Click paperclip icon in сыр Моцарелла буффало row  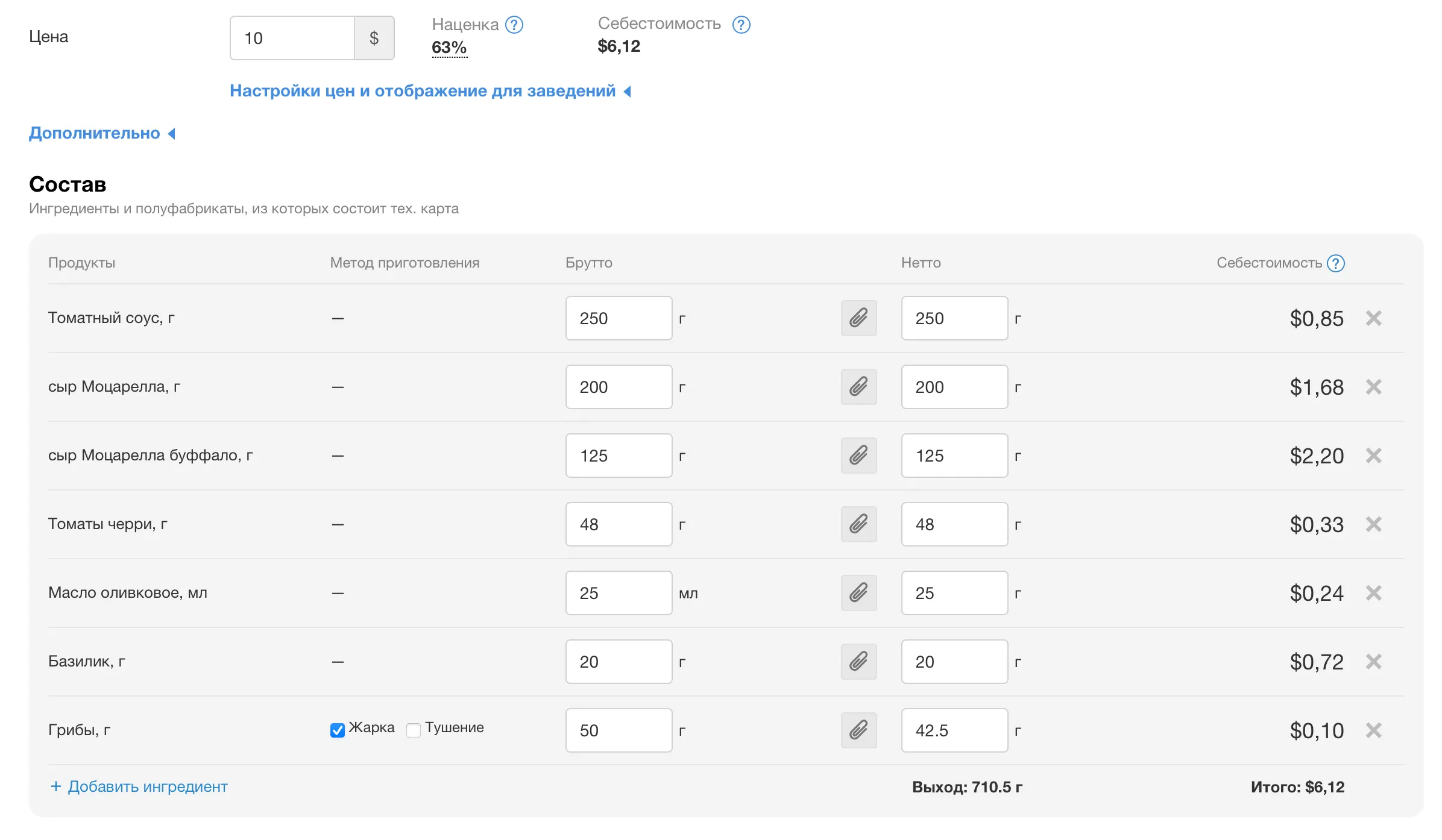tap(858, 456)
